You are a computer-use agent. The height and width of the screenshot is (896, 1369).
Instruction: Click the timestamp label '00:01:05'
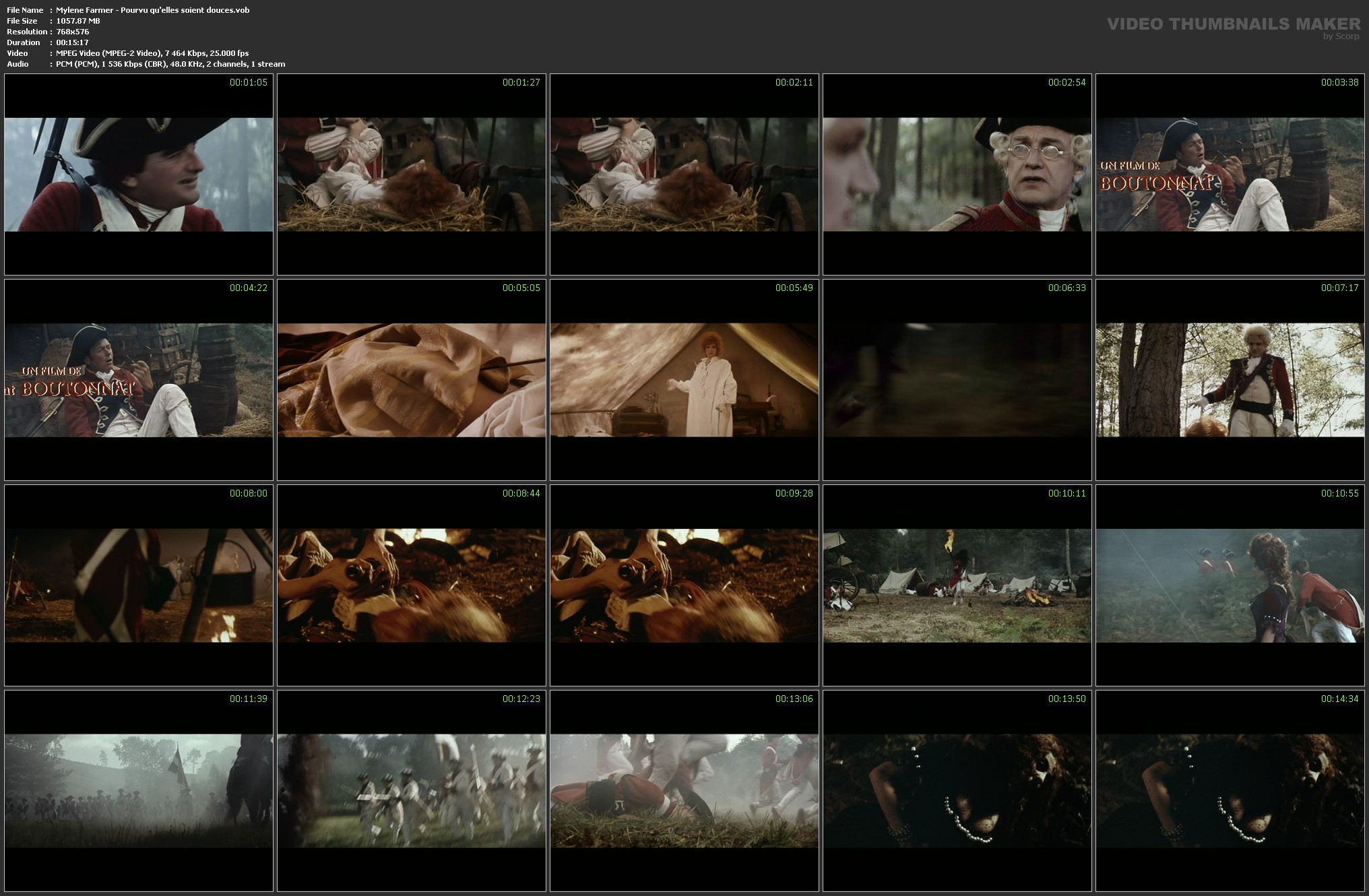point(249,82)
